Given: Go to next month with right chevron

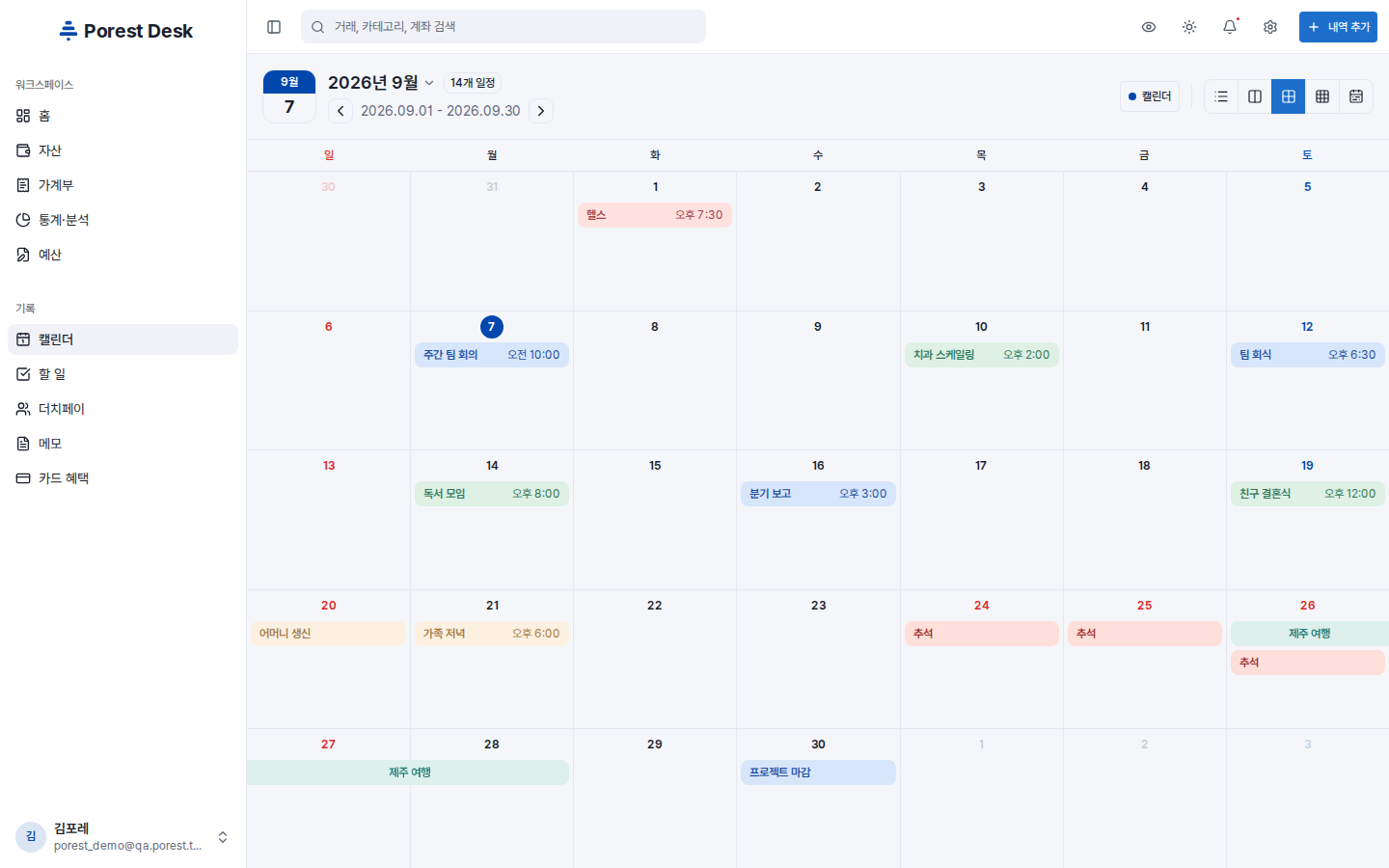Looking at the screenshot, I should click(541, 111).
